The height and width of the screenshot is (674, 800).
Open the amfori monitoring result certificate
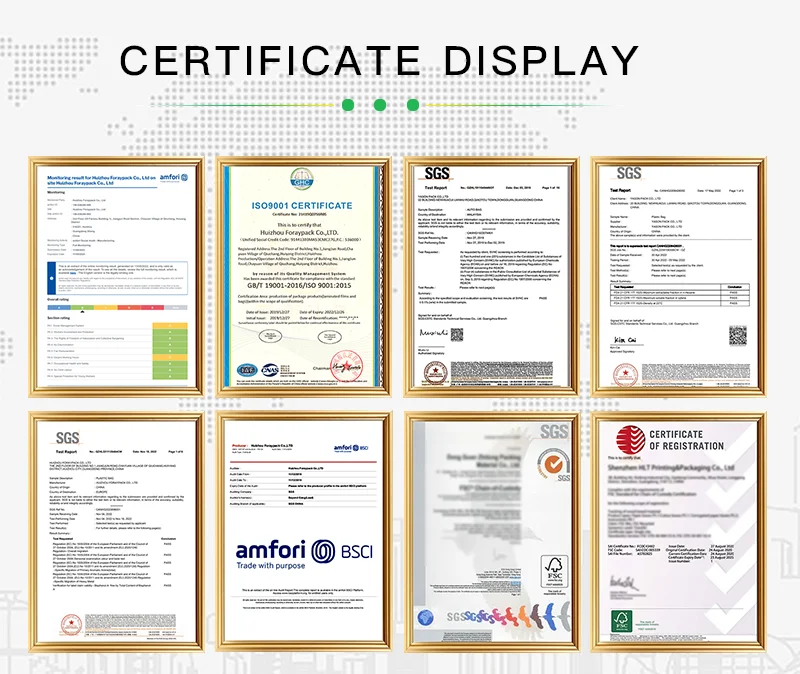click(x=116, y=277)
